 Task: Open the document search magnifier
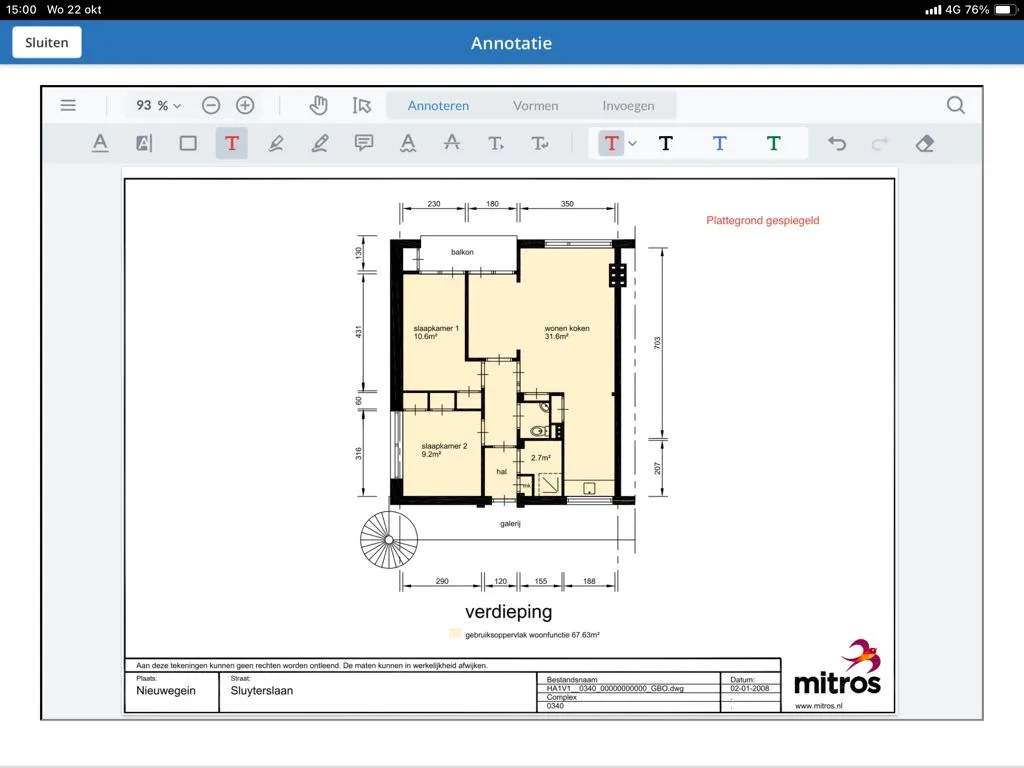coord(955,105)
